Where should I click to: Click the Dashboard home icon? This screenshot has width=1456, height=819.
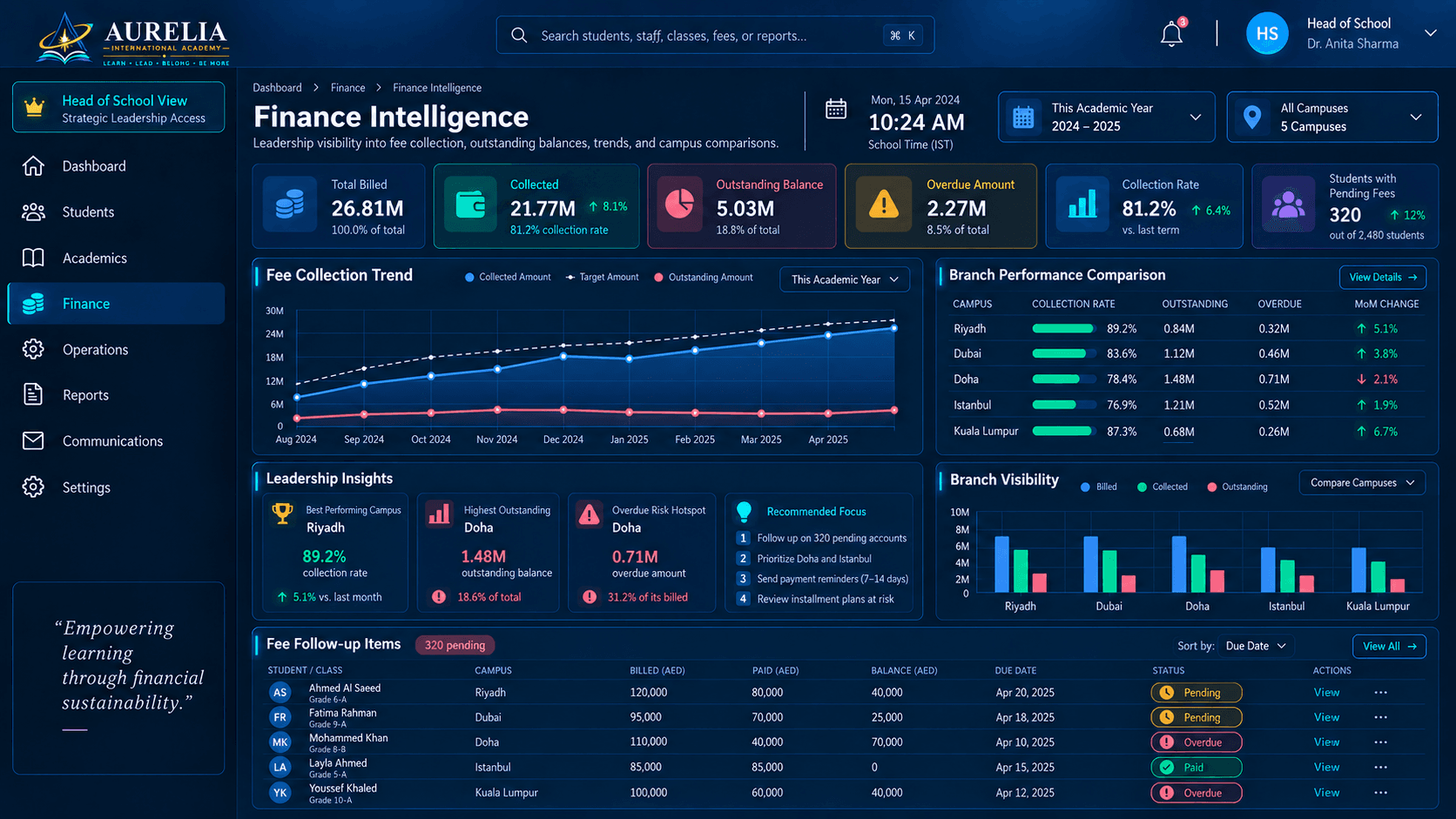(x=33, y=165)
